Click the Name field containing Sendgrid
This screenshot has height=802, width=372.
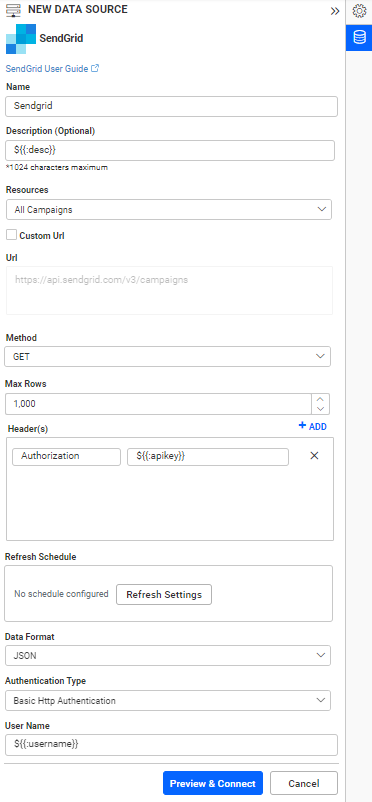pos(171,106)
